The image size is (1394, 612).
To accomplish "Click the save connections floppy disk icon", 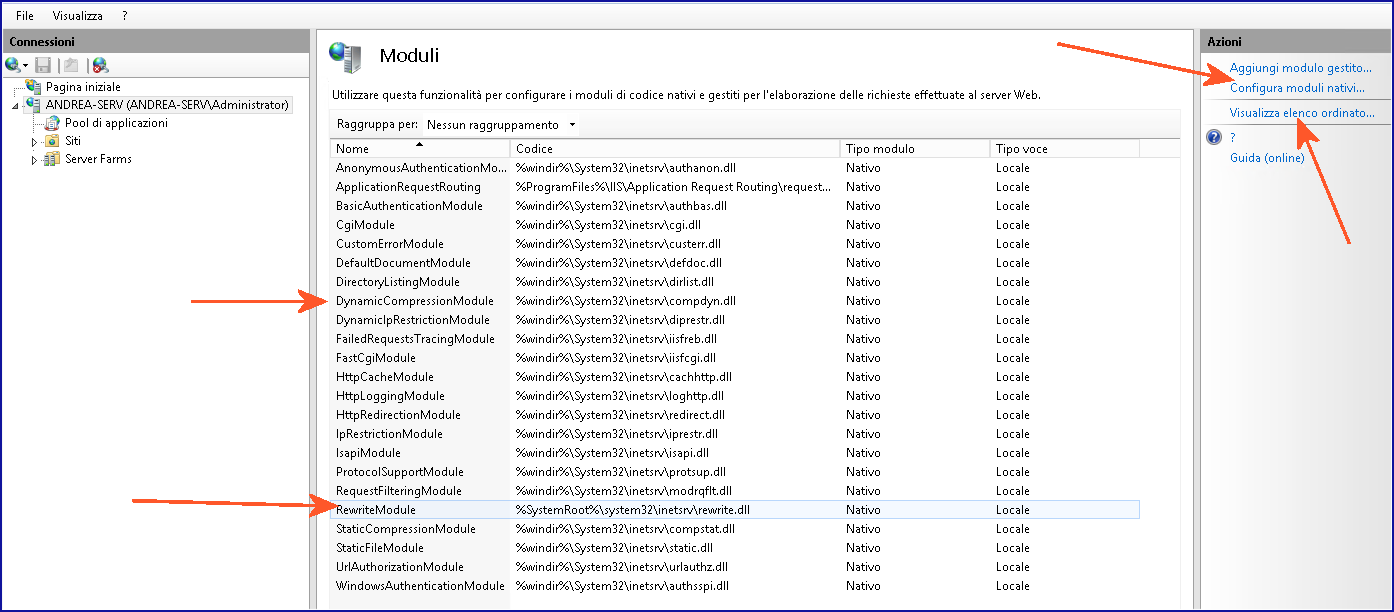I will coord(43,65).
